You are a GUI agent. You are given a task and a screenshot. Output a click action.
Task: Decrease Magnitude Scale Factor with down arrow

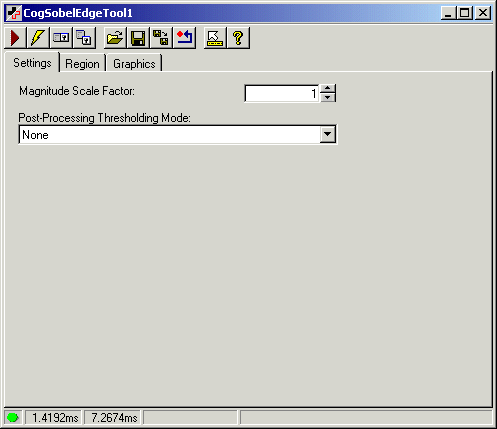[x=328, y=98]
